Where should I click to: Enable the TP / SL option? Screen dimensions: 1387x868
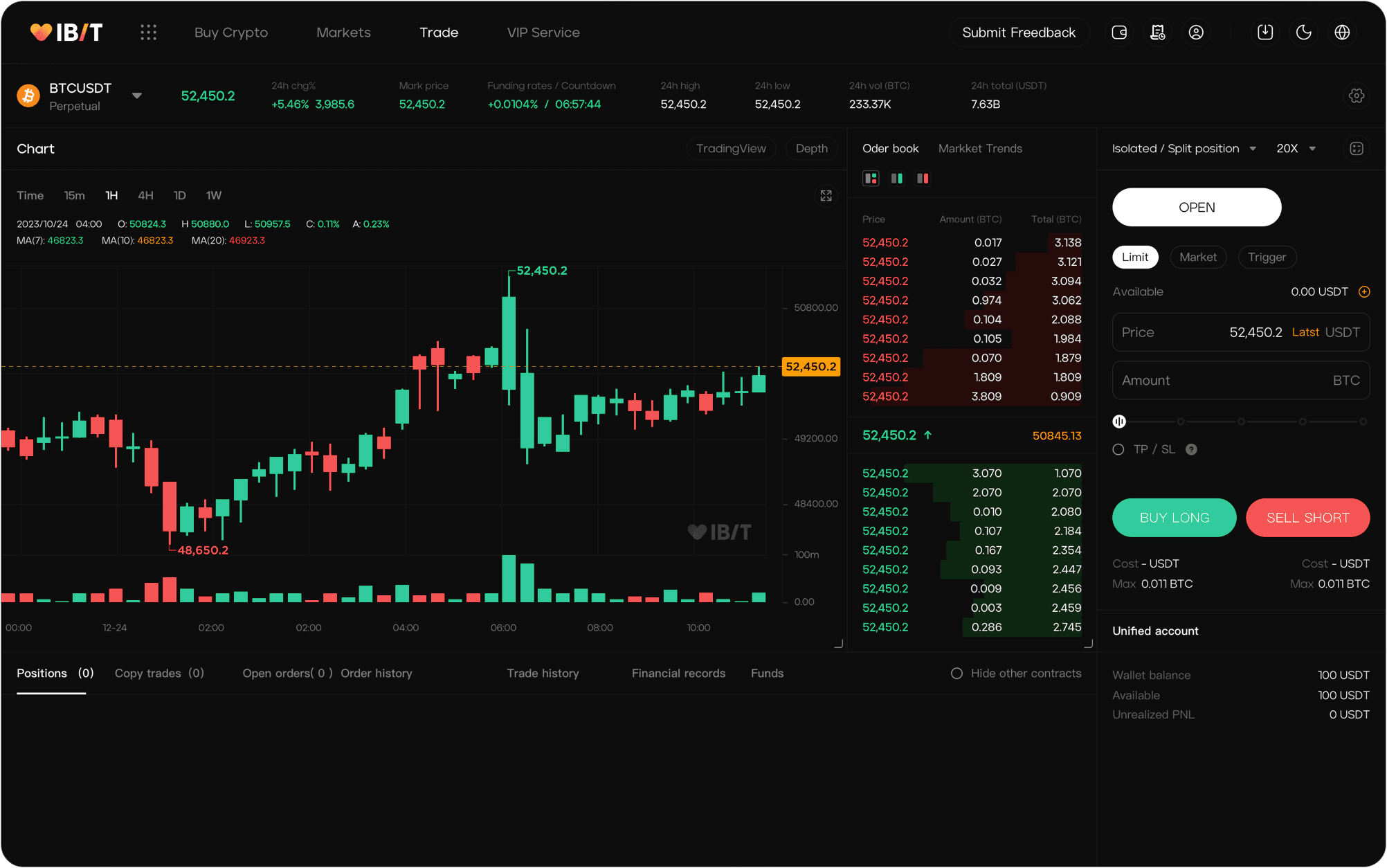[x=1118, y=449]
